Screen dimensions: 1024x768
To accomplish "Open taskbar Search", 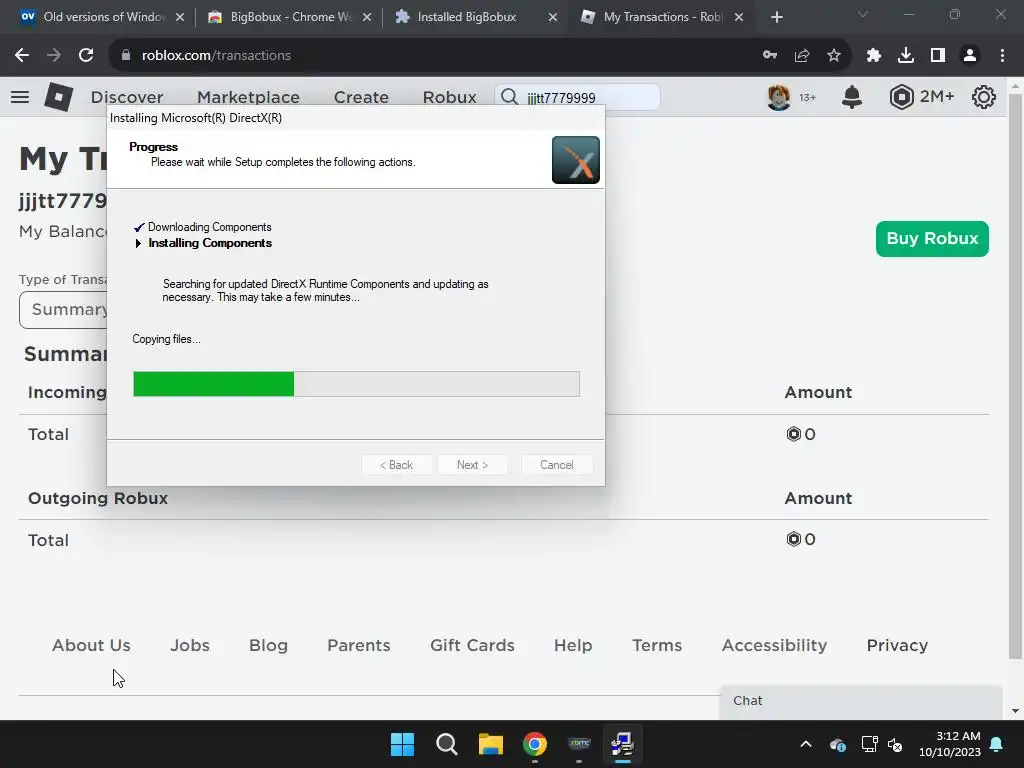I will 447,744.
